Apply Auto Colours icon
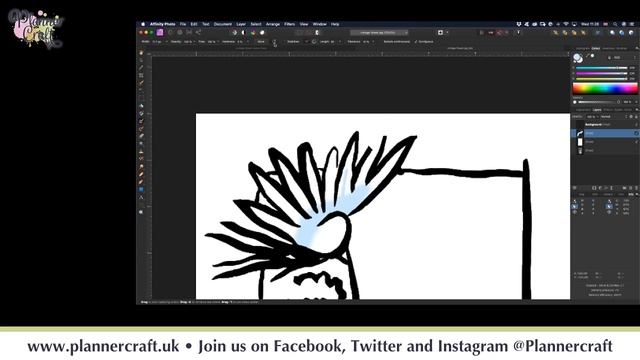The height and width of the screenshot is (360, 640). (253, 33)
